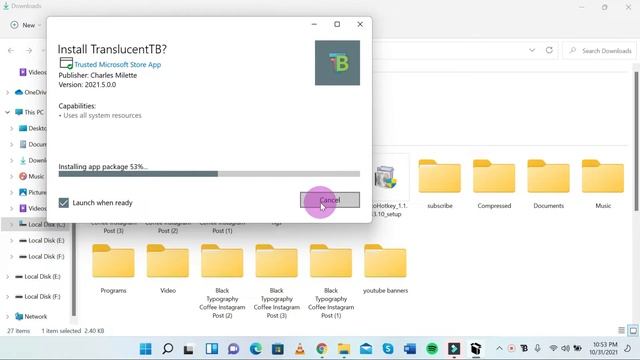Launch Microsoft Word from taskbar
The image size is (640, 360).
point(410,349)
